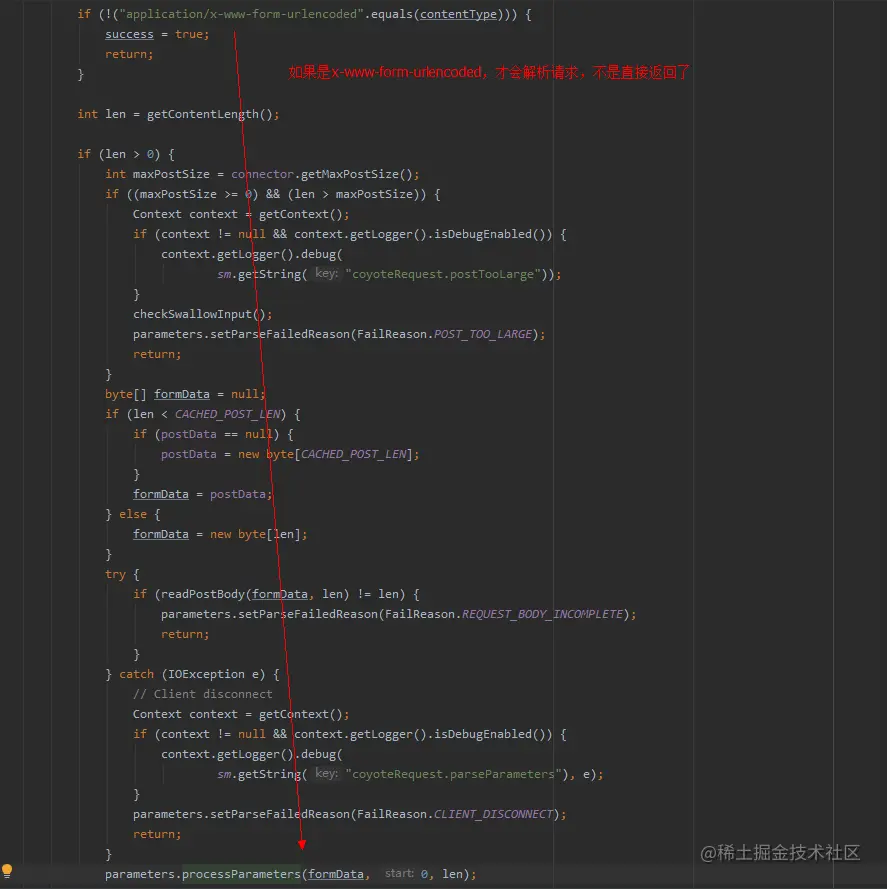
Task: Click FailReason before CLIENT_DISCONNECT
Action: coord(391,814)
